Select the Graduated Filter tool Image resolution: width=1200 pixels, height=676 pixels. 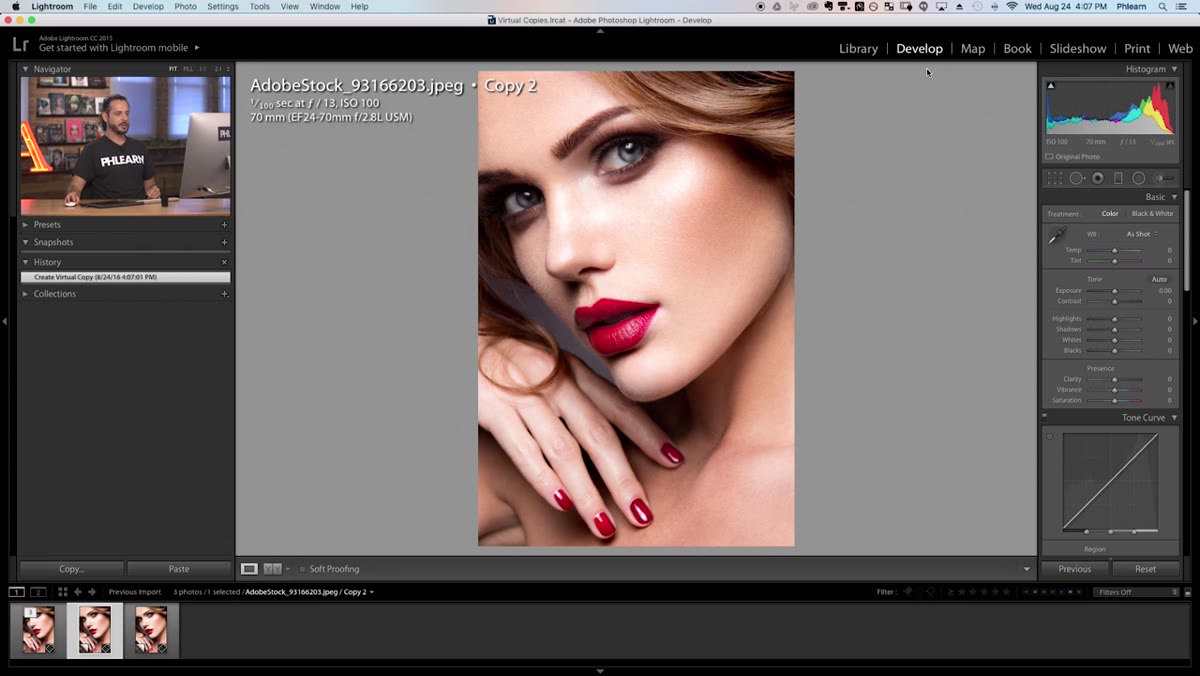1118,178
